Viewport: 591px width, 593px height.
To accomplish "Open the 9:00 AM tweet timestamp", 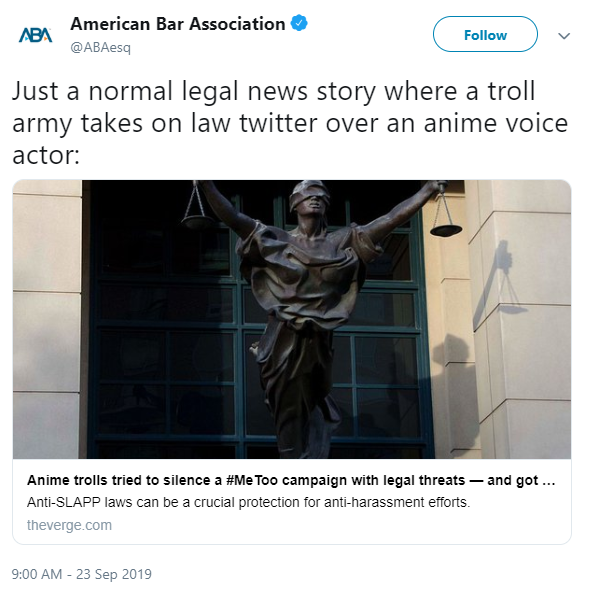I will coord(37,574).
